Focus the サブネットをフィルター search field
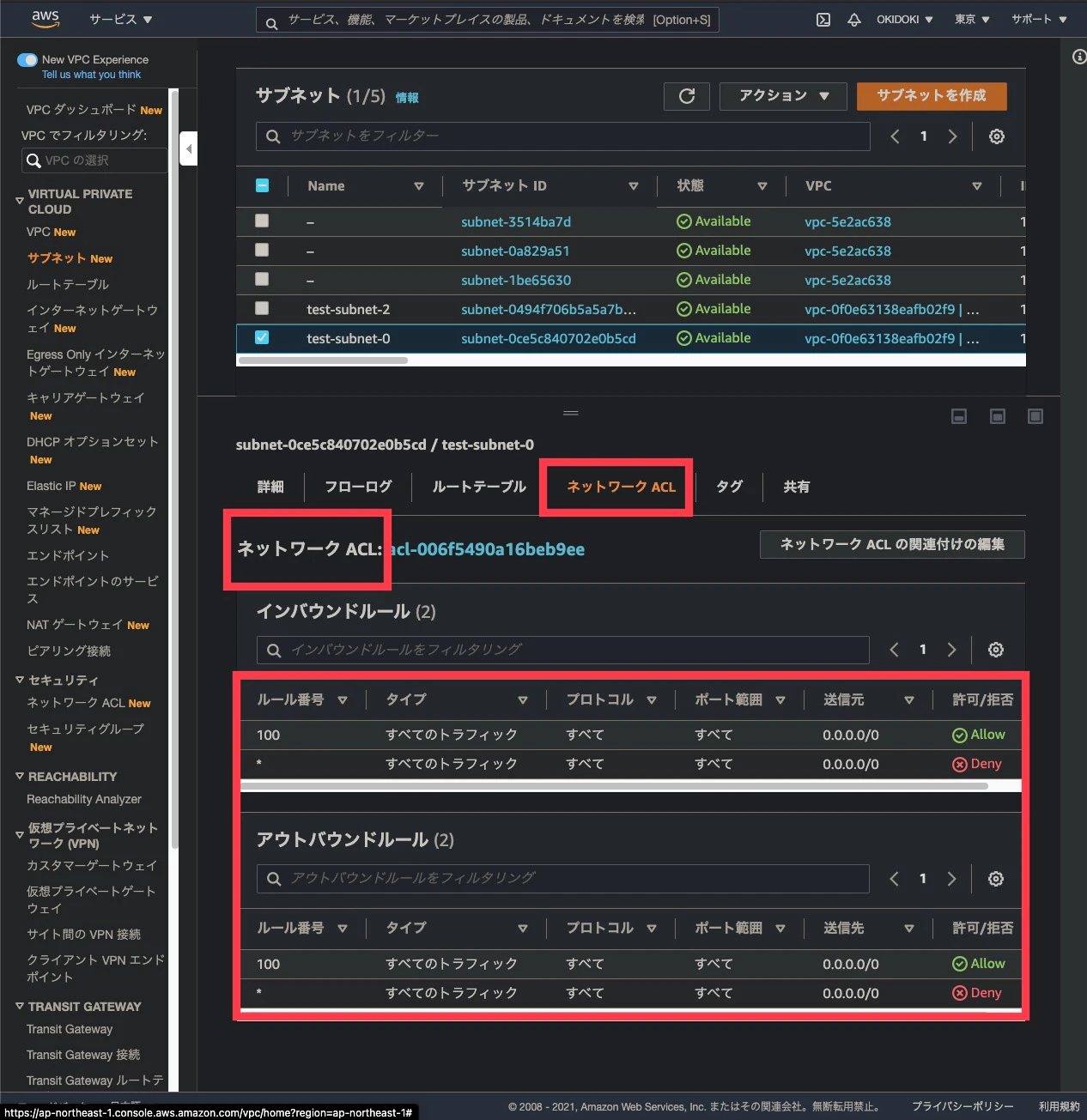 click(x=563, y=136)
